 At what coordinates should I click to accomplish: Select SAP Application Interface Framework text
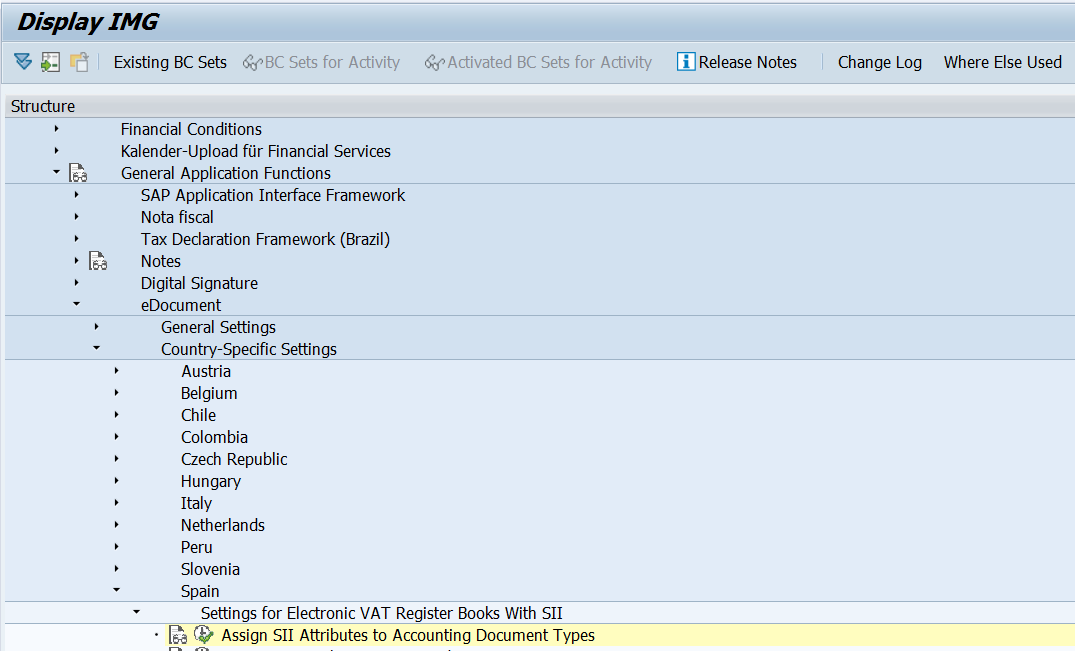pos(273,195)
